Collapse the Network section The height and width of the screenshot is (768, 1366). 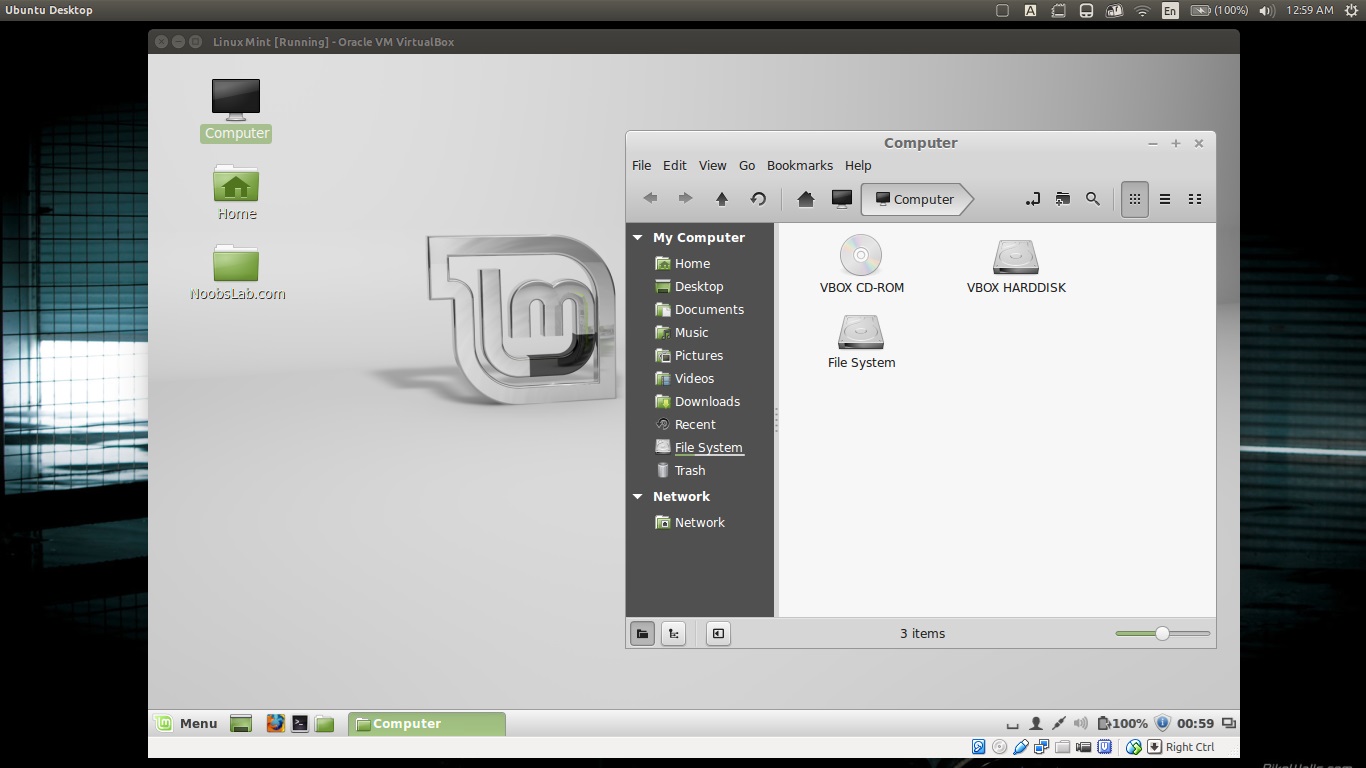click(638, 497)
